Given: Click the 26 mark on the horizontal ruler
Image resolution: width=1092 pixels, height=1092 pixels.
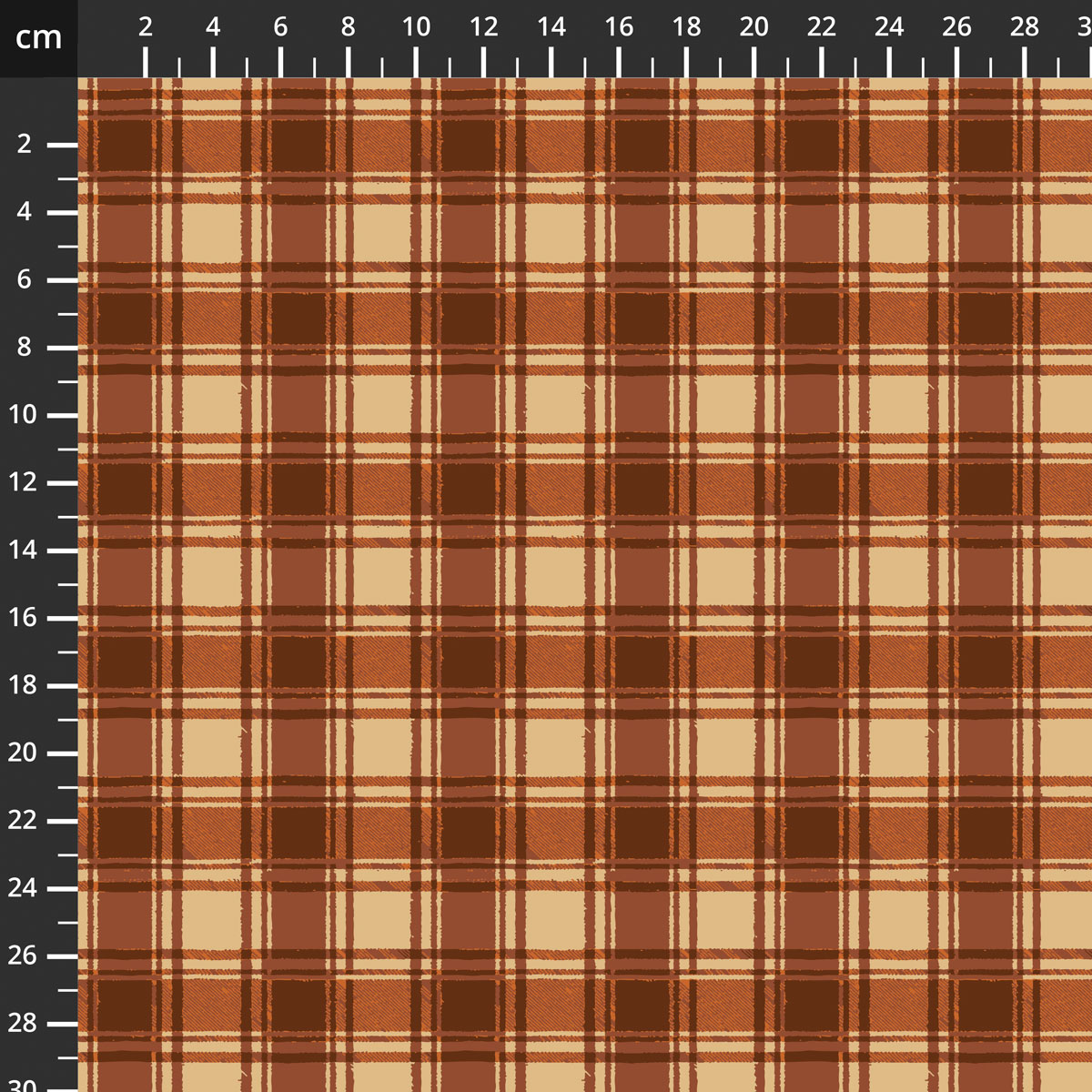Looking at the screenshot, I should pyautogui.click(x=956, y=27).
